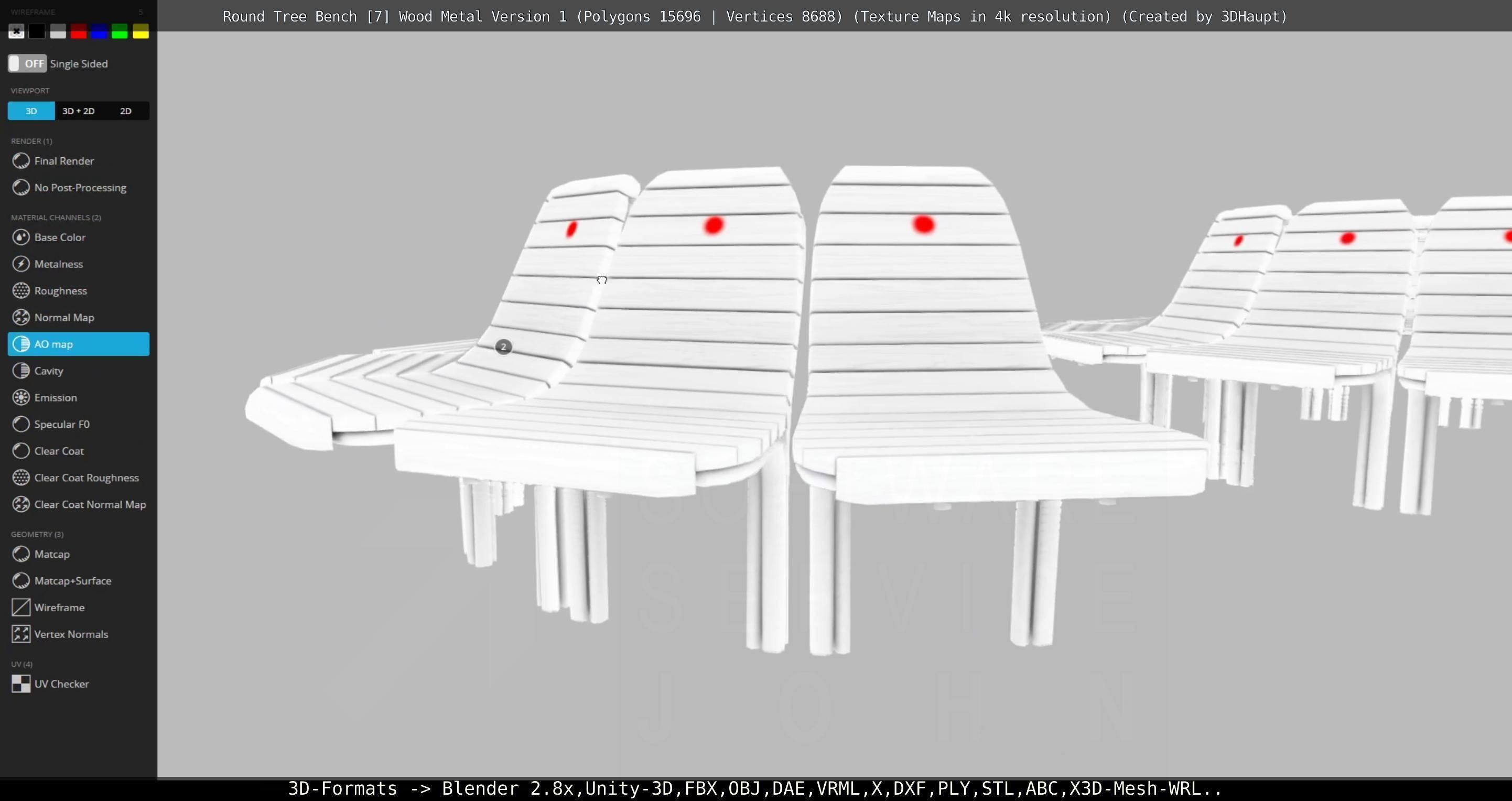The height and width of the screenshot is (801, 1512).
Task: Pick the gray wireframe color swatch
Action: point(58,31)
